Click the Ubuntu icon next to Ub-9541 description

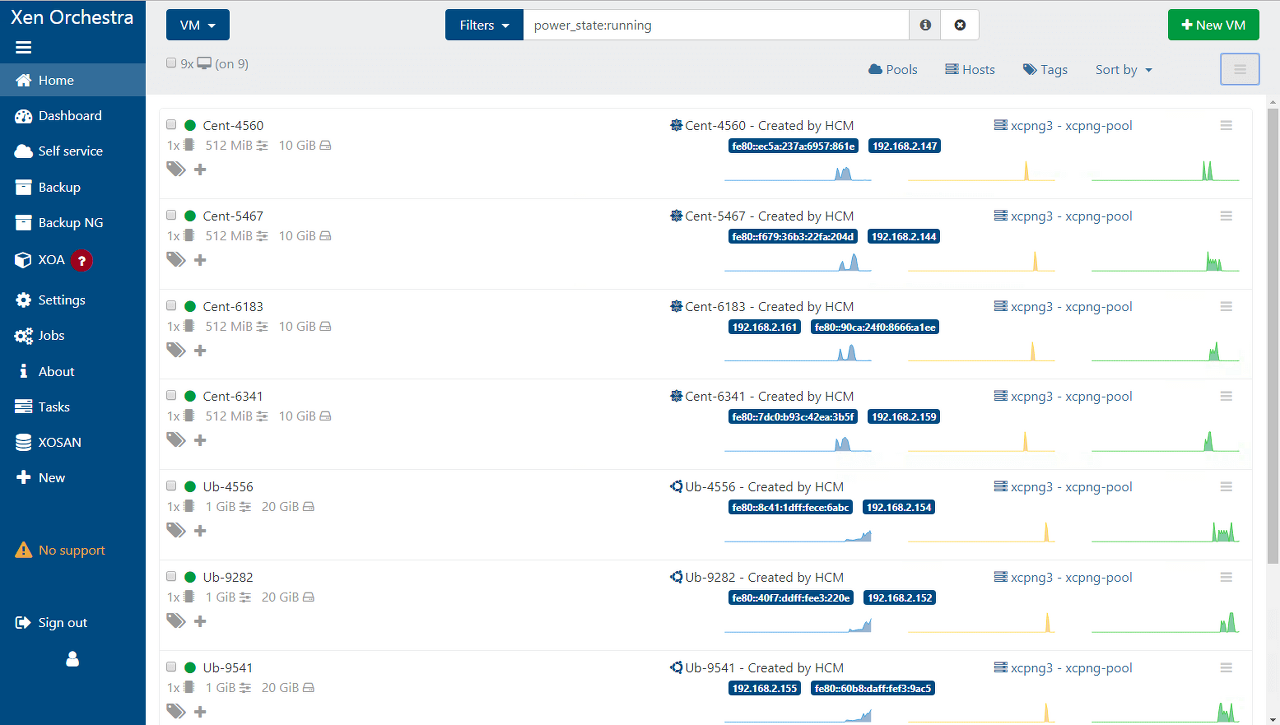click(676, 667)
